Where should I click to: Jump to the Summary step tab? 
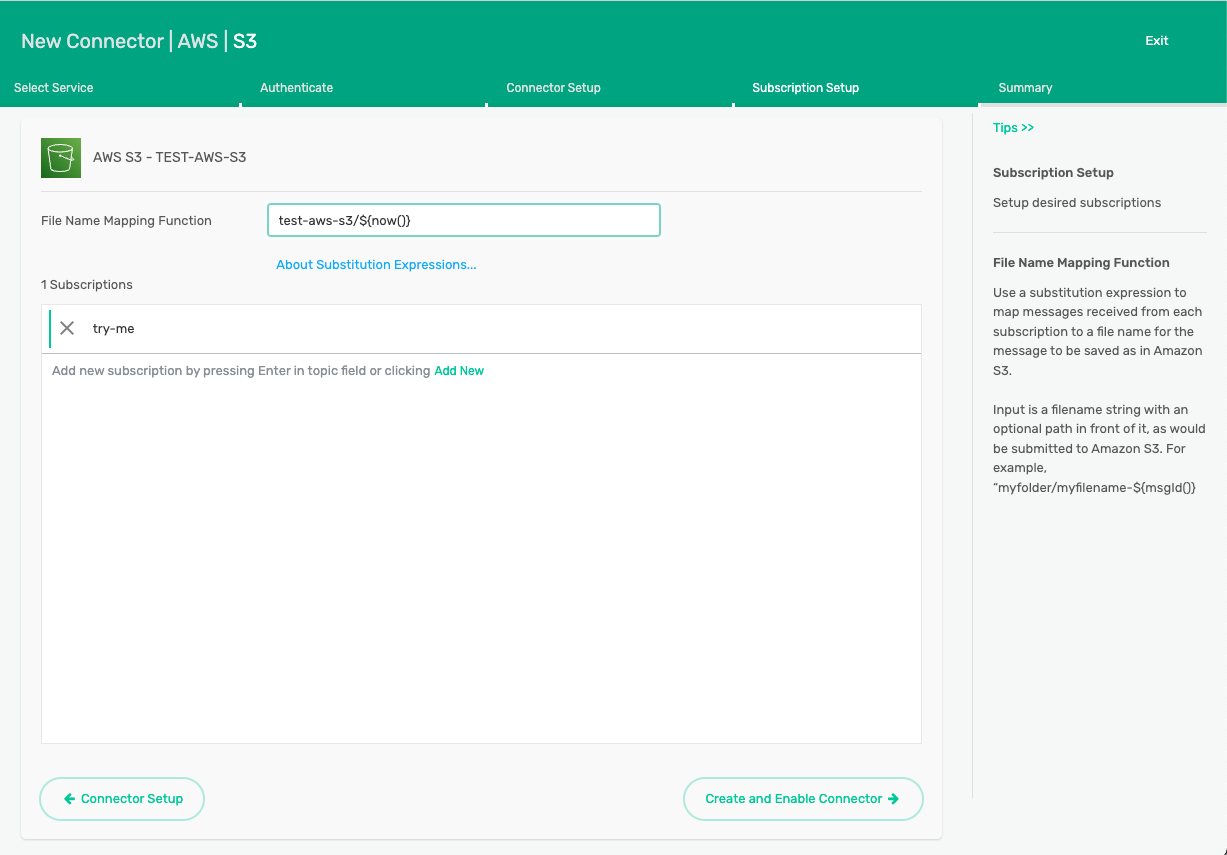(1025, 88)
